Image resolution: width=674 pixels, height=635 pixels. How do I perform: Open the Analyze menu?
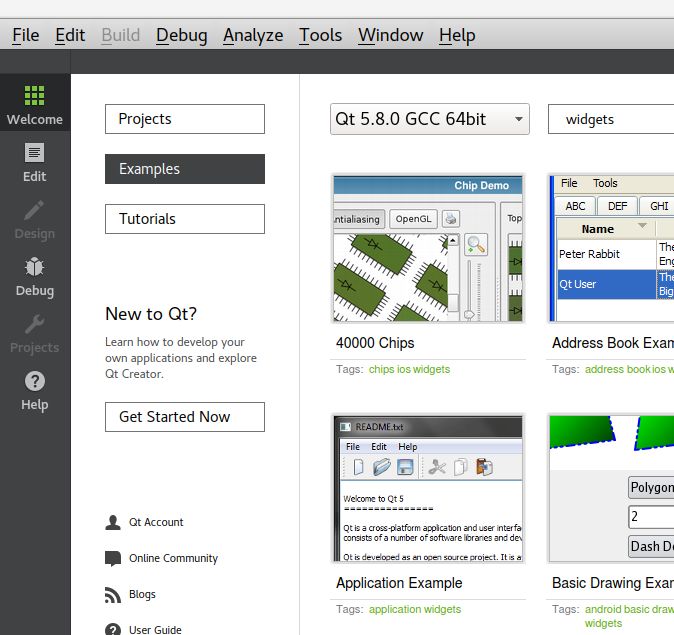pyautogui.click(x=253, y=35)
